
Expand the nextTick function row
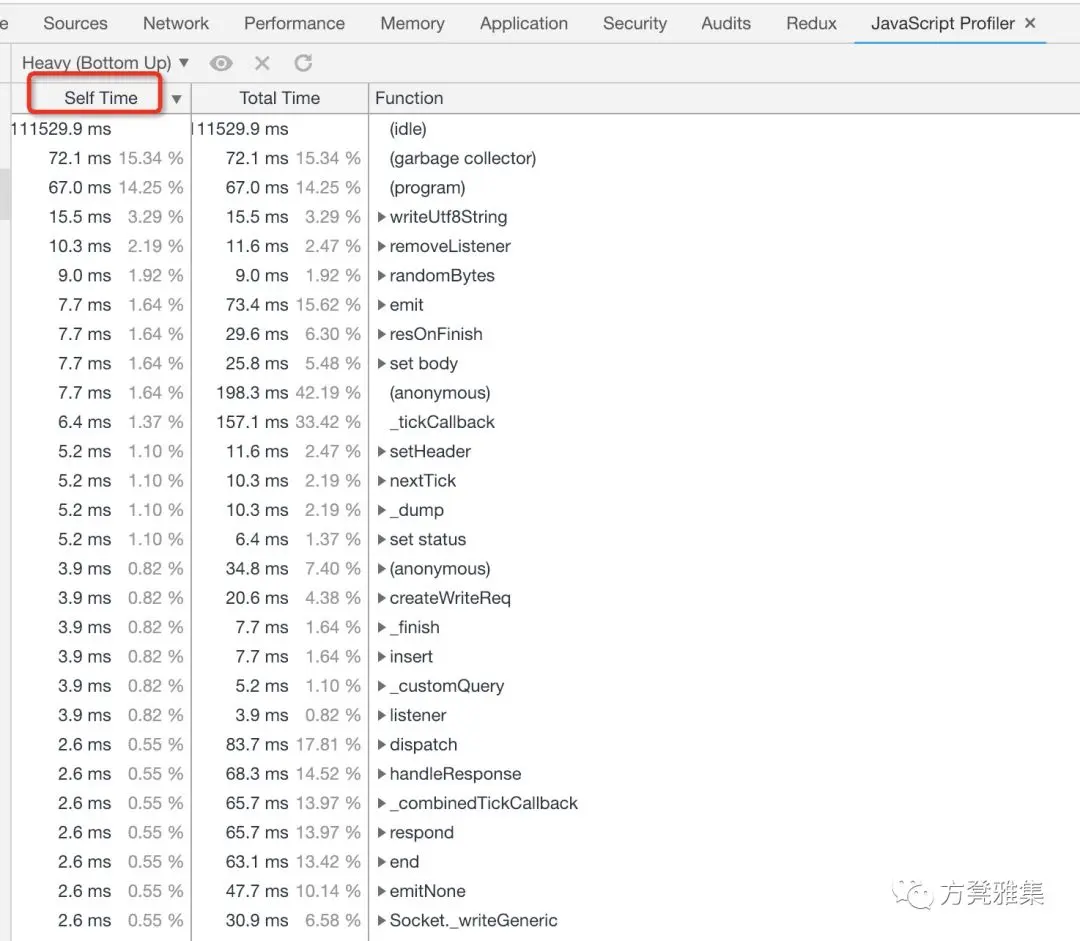pyautogui.click(x=382, y=481)
